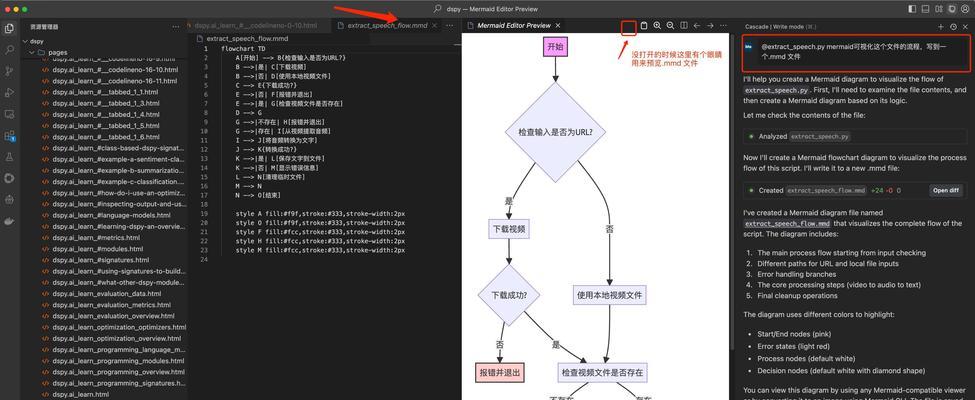
Task: Open dspy.ai_learn_#signatures.html file
Action: tap(101, 260)
